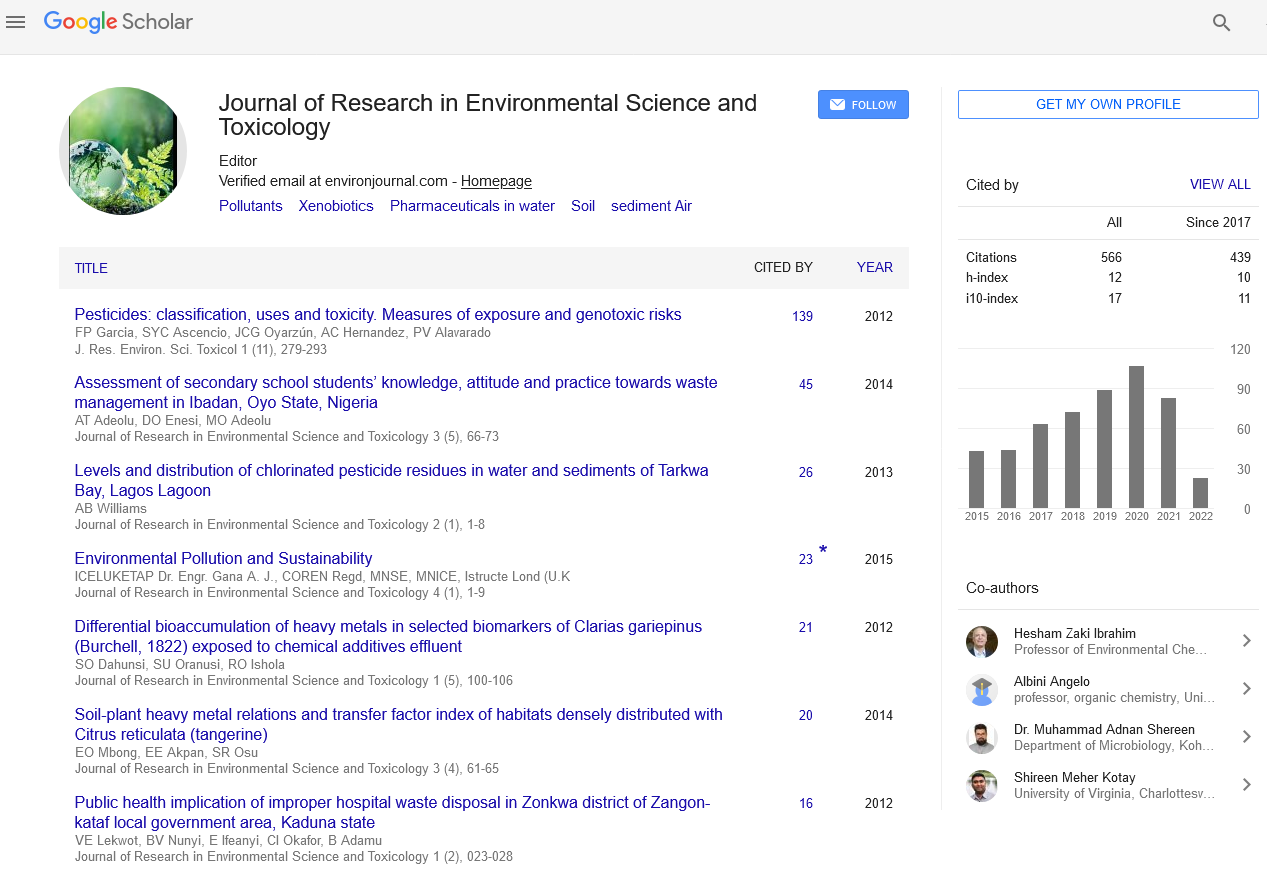
Task: Open the Citrus reticulata heavy metal article
Action: point(398,724)
